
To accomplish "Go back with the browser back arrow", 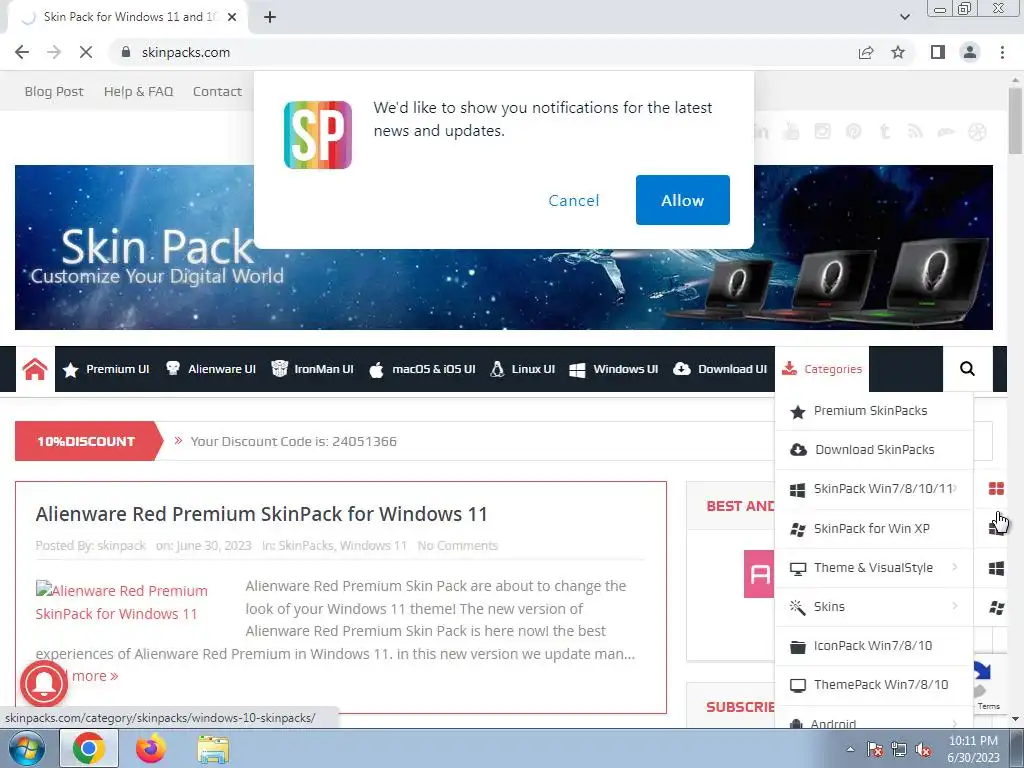I will 22,52.
